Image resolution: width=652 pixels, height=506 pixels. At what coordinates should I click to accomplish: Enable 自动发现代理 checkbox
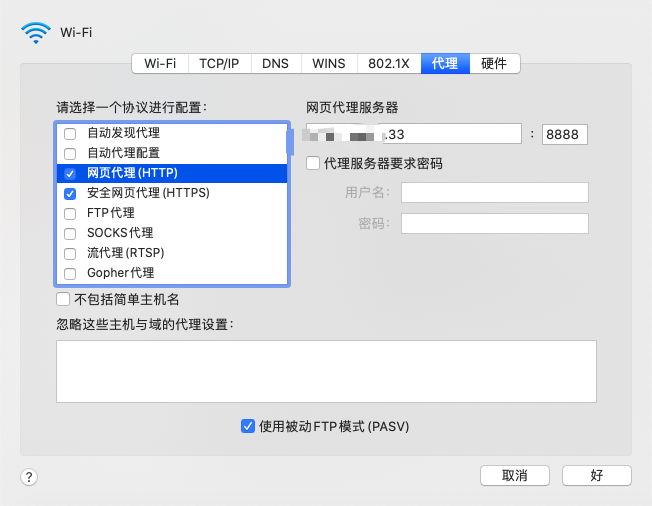point(70,134)
